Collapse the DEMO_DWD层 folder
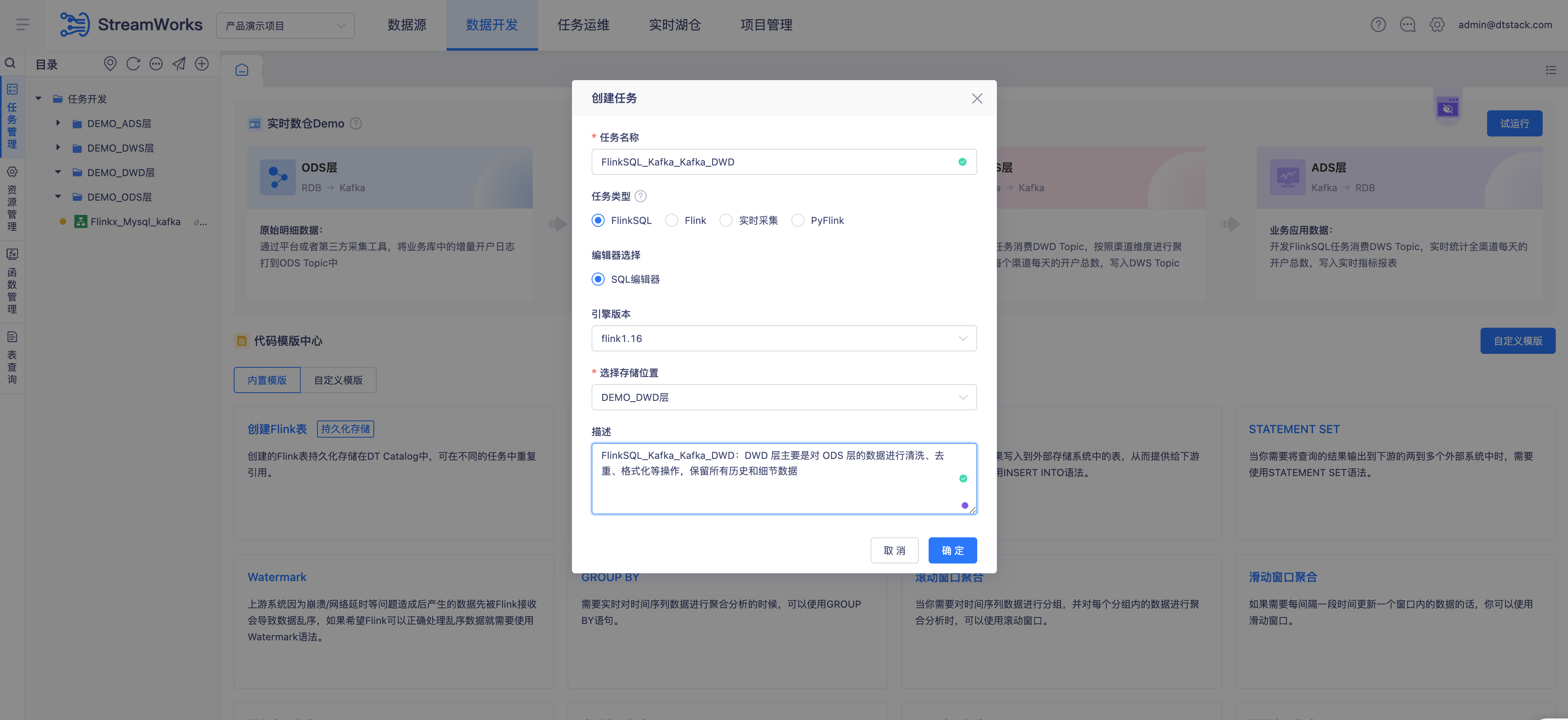This screenshot has width=1568, height=720. [x=58, y=172]
